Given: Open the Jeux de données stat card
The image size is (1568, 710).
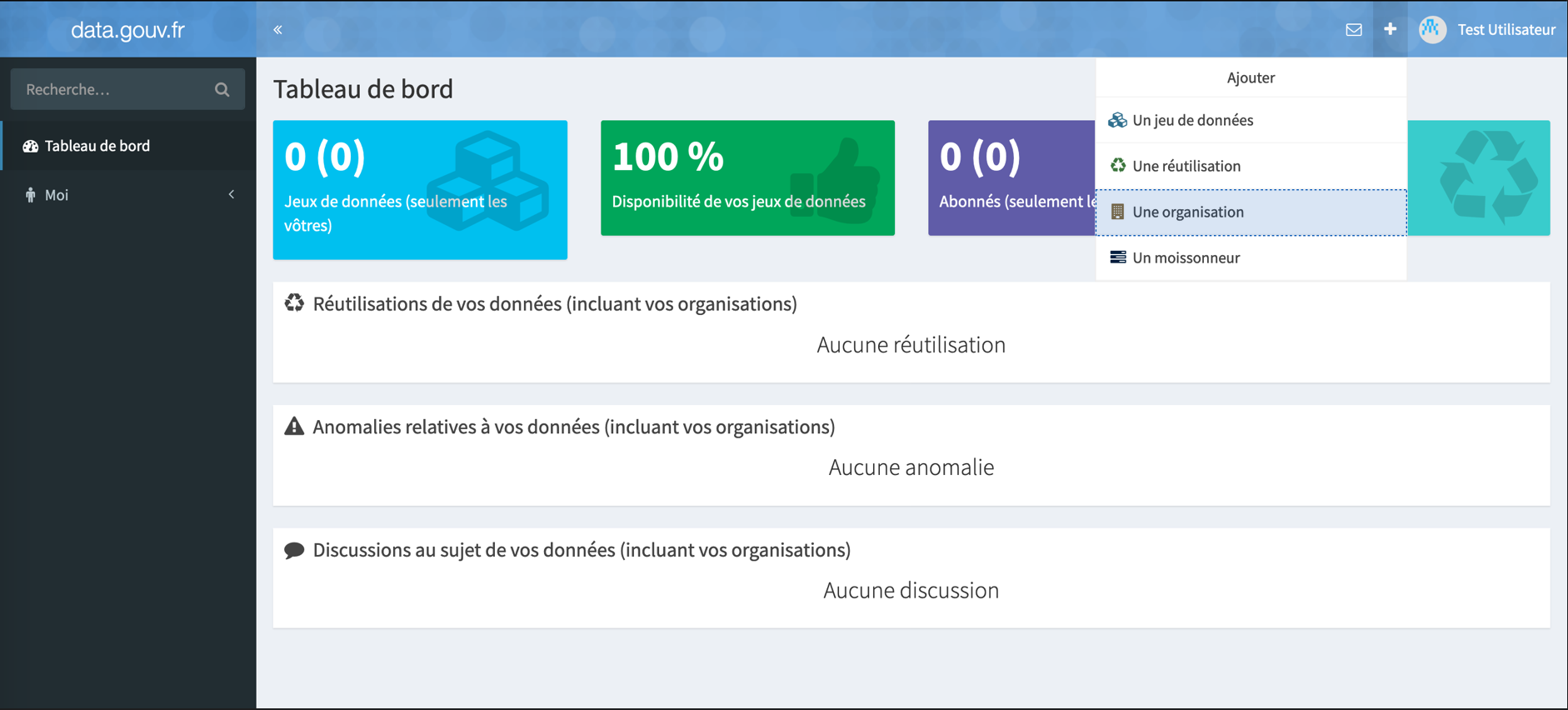Looking at the screenshot, I should [420, 190].
